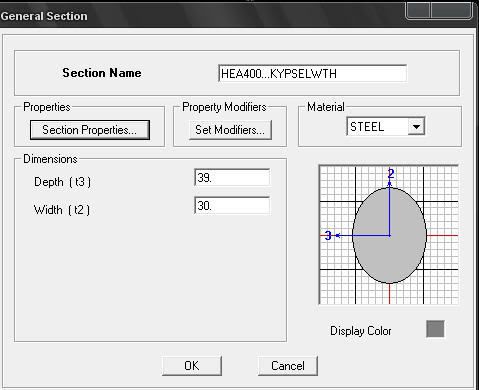Click the Width (t2) value field

tap(232, 205)
